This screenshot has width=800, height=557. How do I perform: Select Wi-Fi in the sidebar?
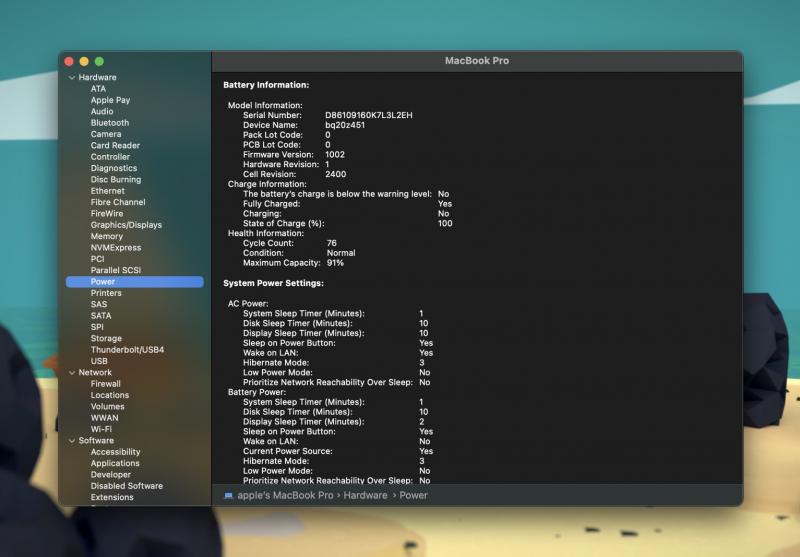click(x=101, y=429)
